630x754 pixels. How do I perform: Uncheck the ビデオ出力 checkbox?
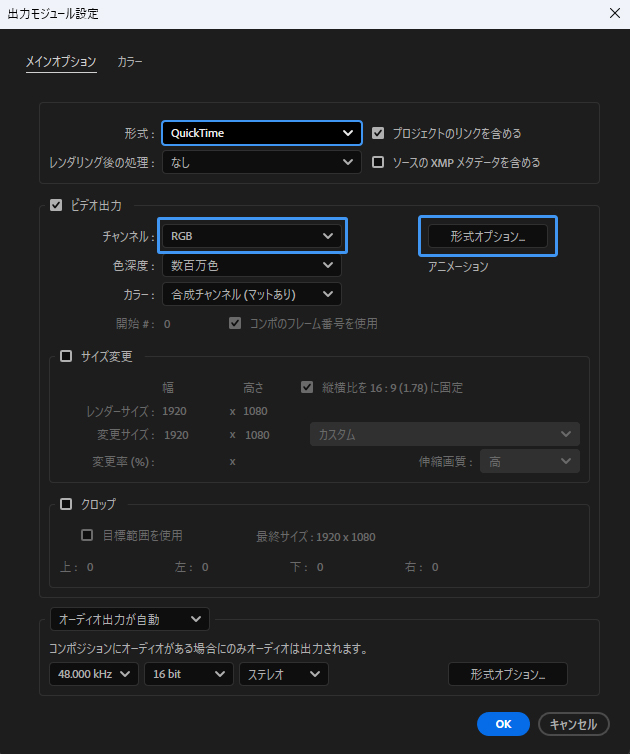56,205
